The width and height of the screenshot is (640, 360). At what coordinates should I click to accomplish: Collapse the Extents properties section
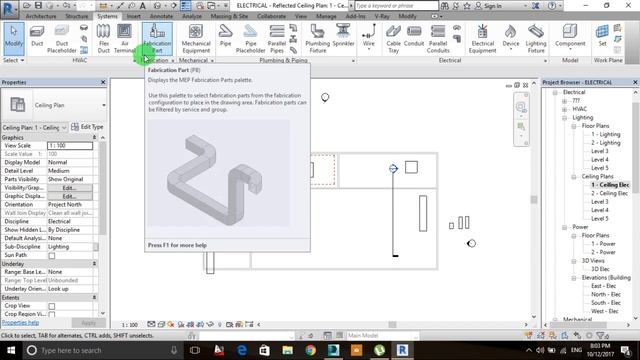(94, 297)
